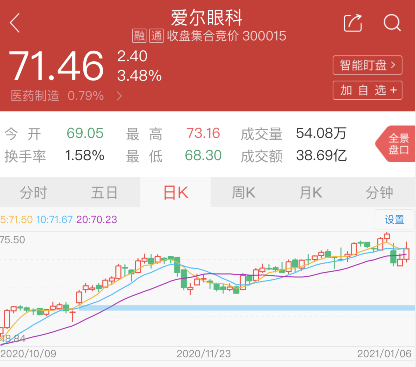Tap the MA5 indicator 5:71.50
This screenshot has width=416, height=367.
click(16, 220)
